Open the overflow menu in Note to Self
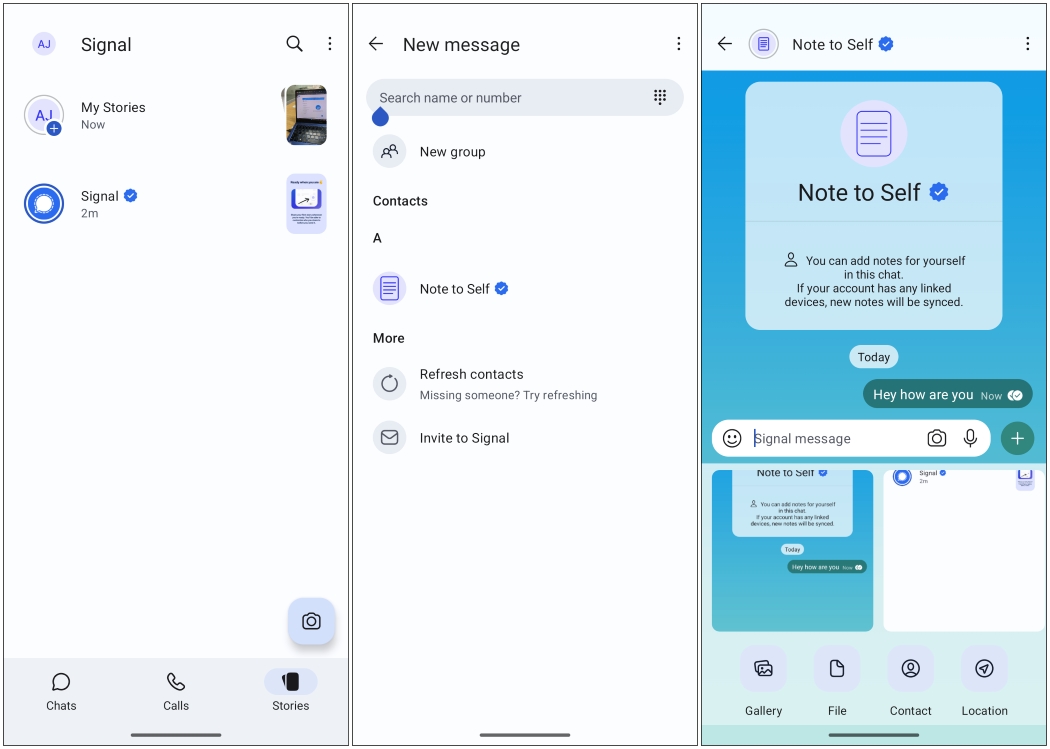The height and width of the screenshot is (749, 1050). pos(1027,44)
